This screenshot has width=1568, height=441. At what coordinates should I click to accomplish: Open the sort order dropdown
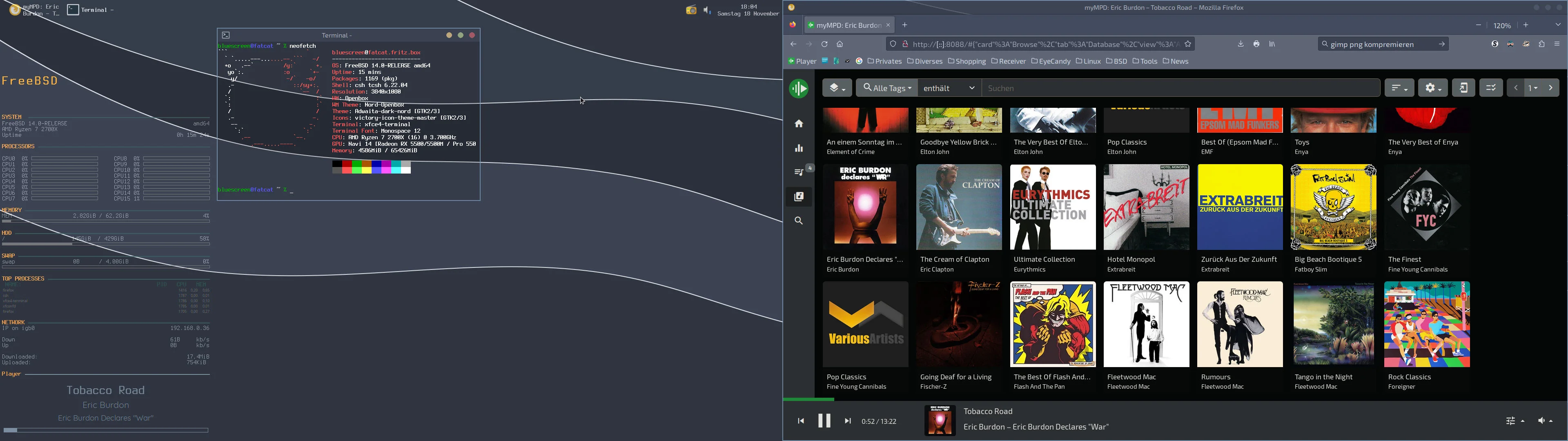(1399, 88)
